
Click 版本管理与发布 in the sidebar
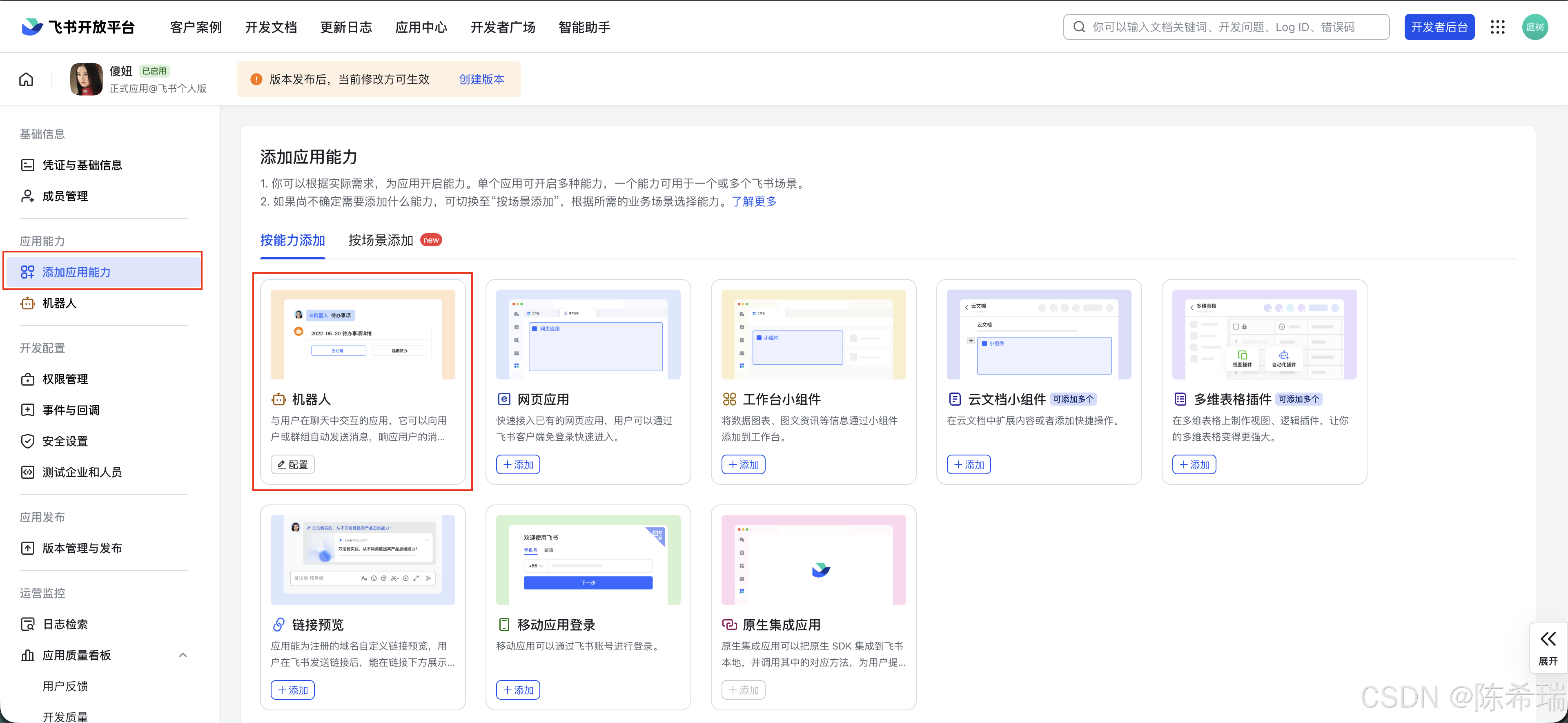82,548
